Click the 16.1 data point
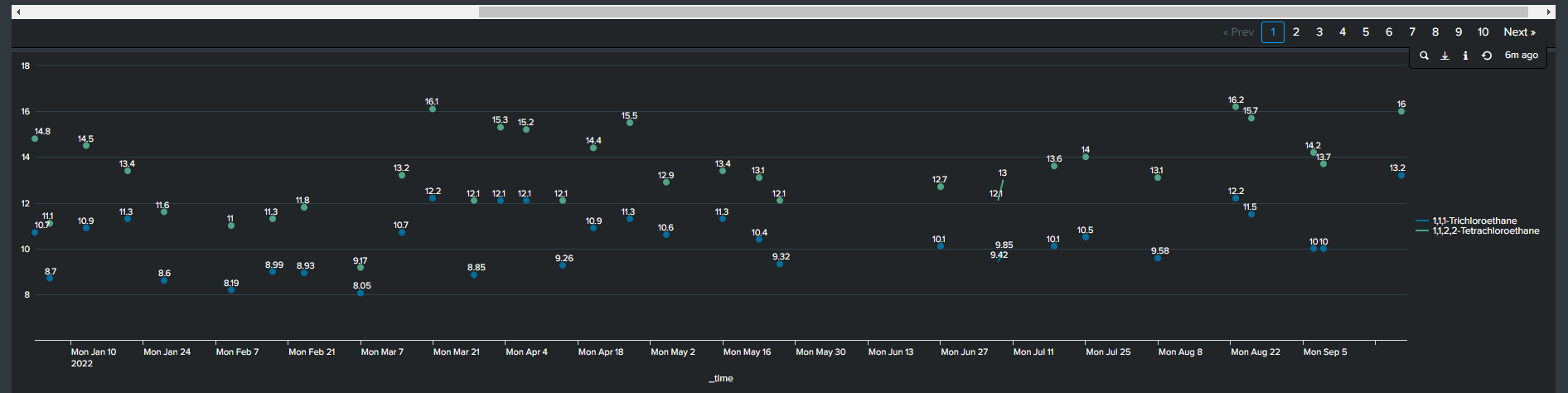 433,109
